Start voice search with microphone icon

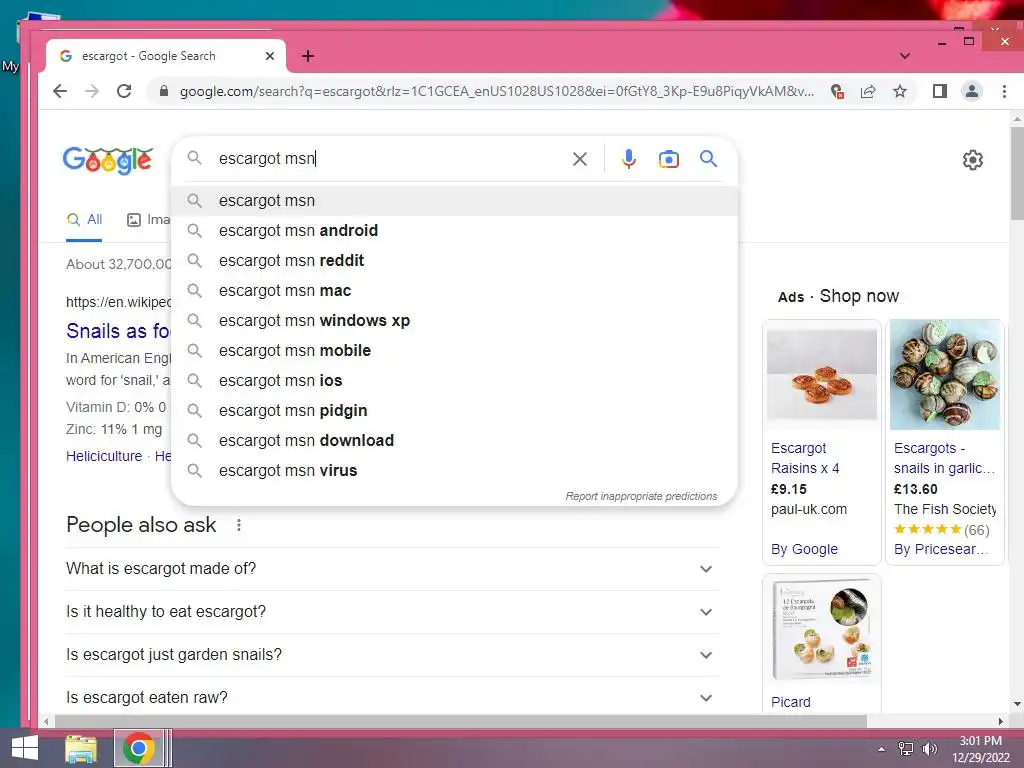(628, 159)
